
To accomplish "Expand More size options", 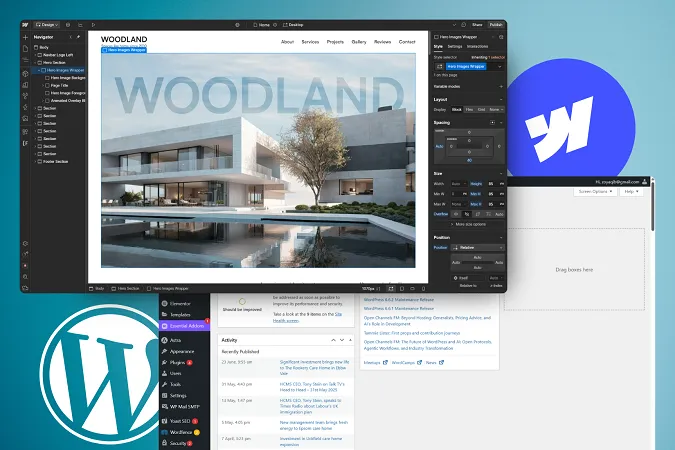I will pyautogui.click(x=468, y=224).
